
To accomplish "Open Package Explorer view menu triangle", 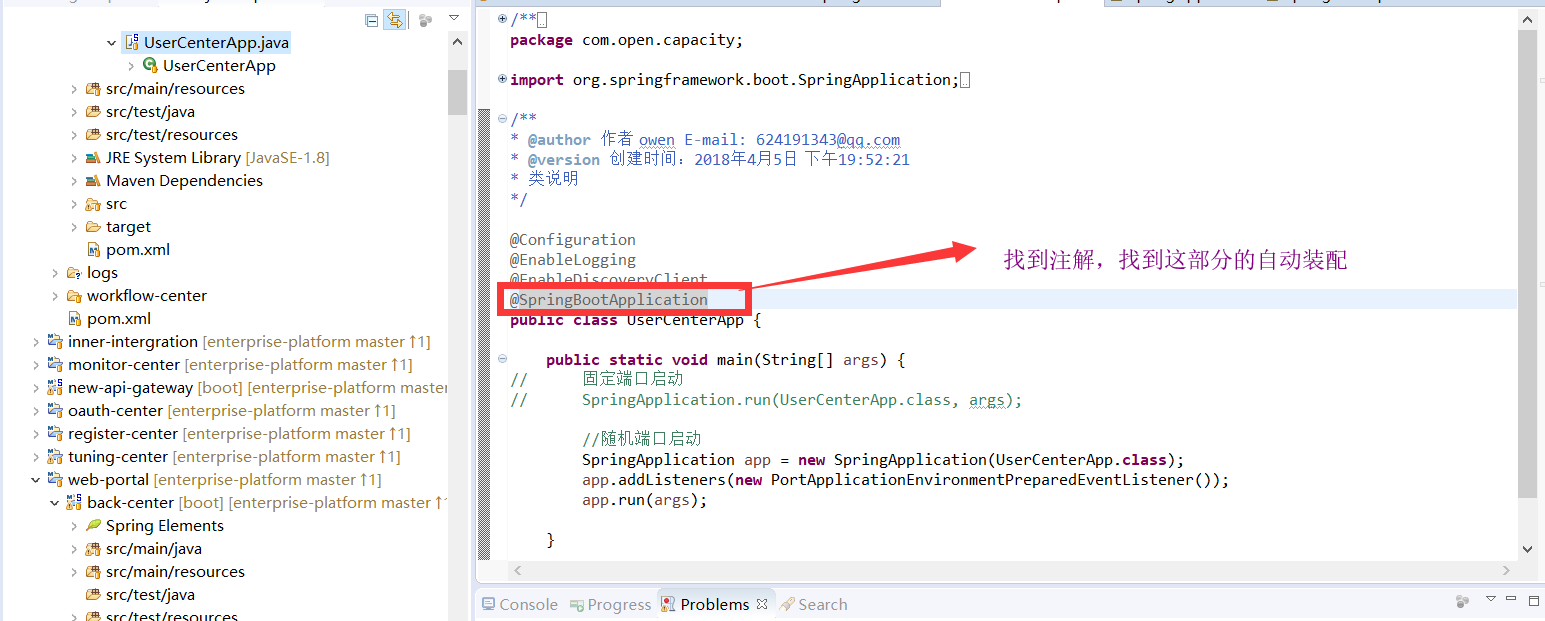I will coord(454,19).
